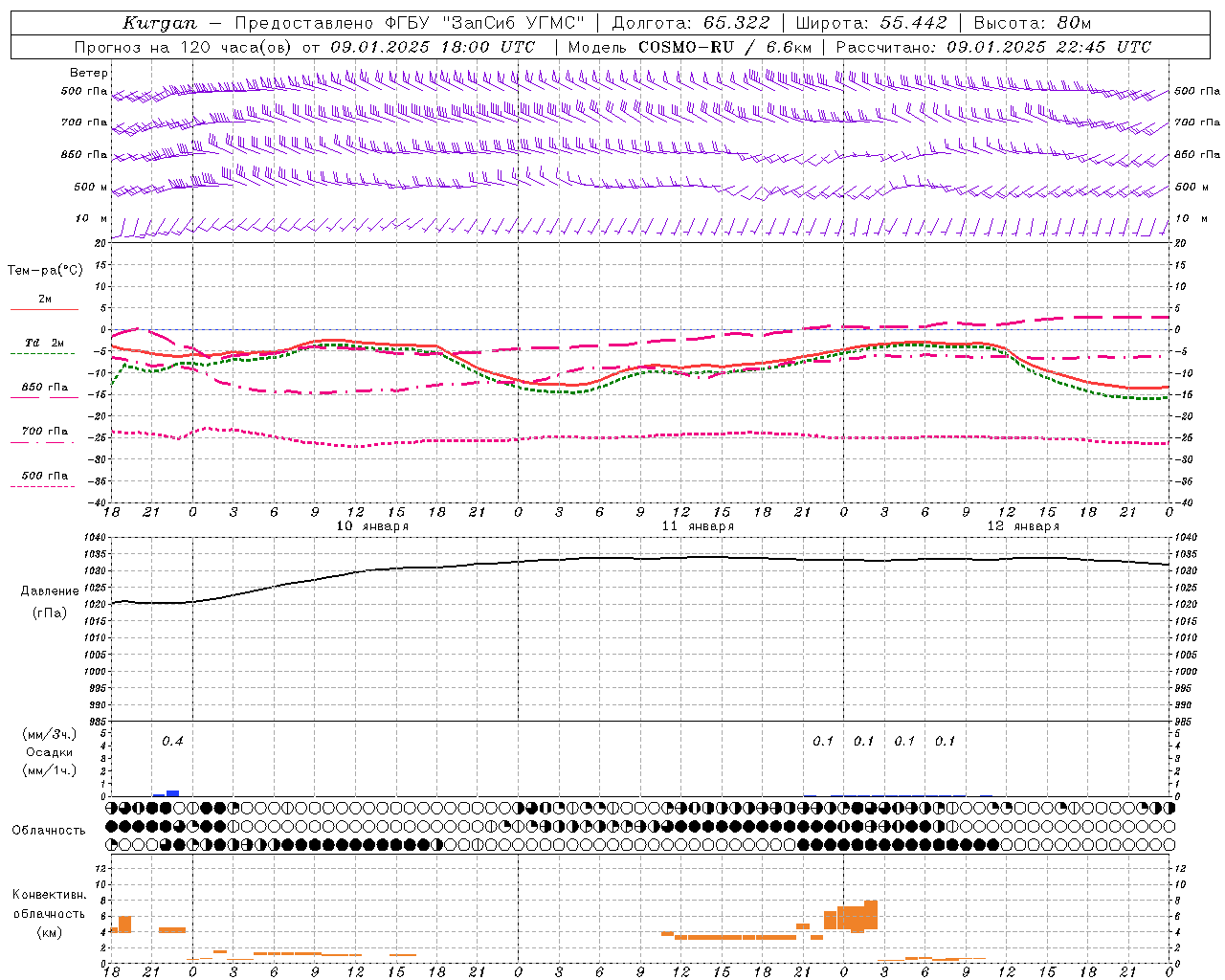Click the tallest orange convective cloud bar
The image size is (1225, 980).
tap(871, 915)
